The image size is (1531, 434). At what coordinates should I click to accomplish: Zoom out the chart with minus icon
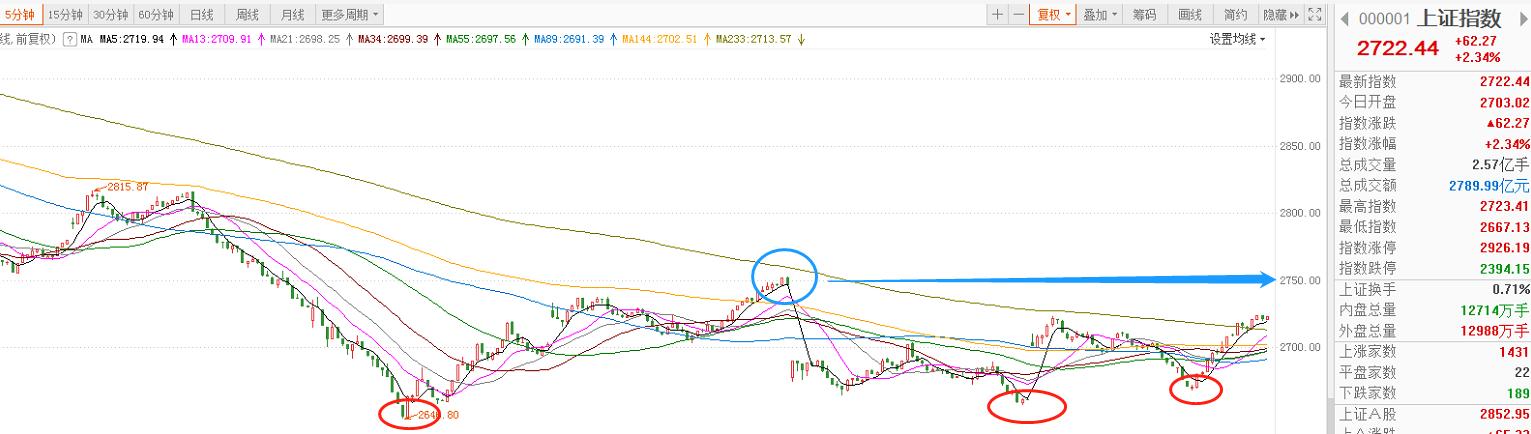[1018, 14]
